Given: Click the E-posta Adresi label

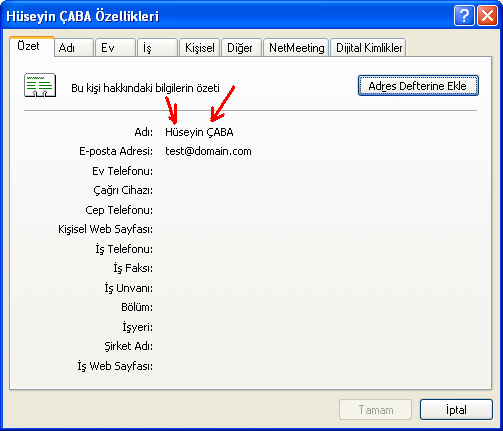Looking at the screenshot, I should [116, 151].
